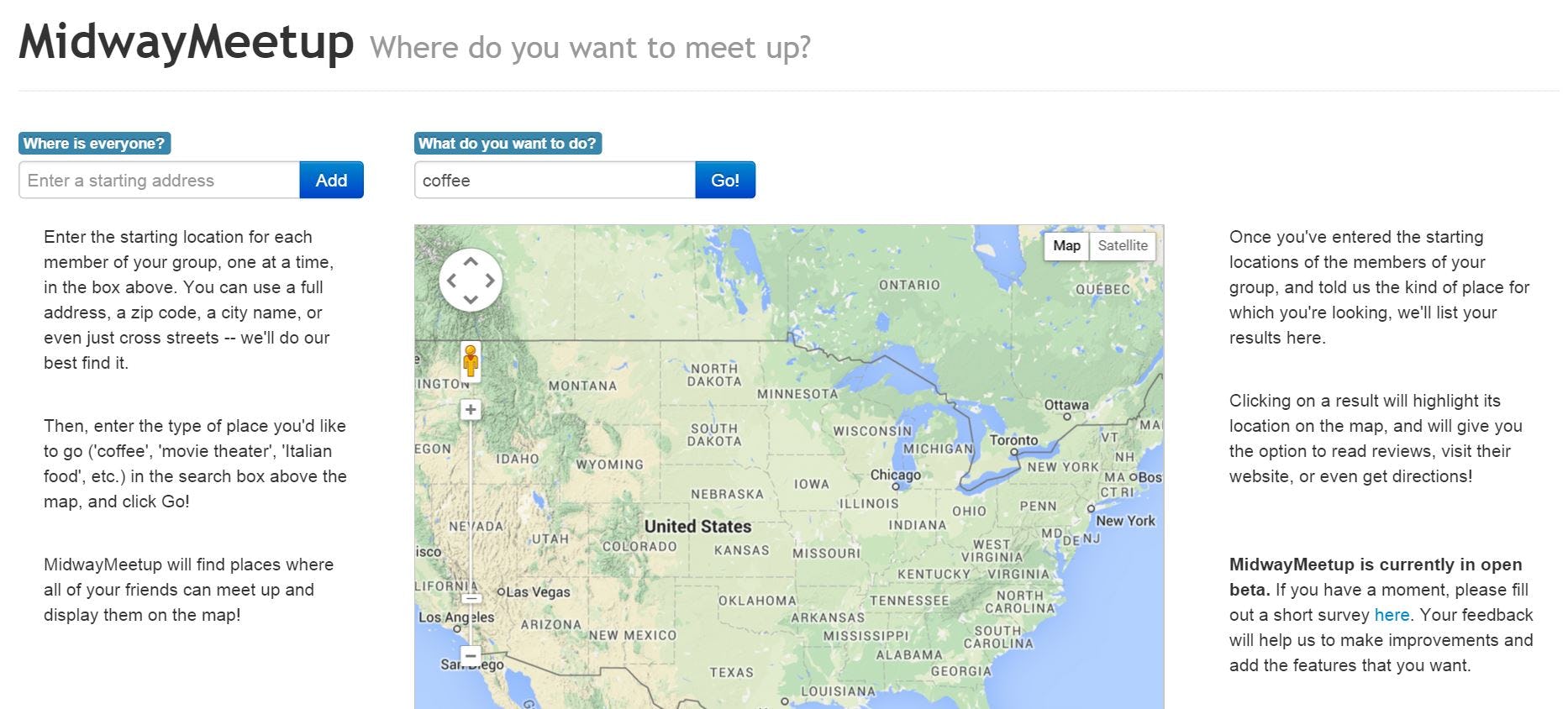Click the 'What do you want to do?' label
The height and width of the screenshot is (709, 1568).
point(508,143)
